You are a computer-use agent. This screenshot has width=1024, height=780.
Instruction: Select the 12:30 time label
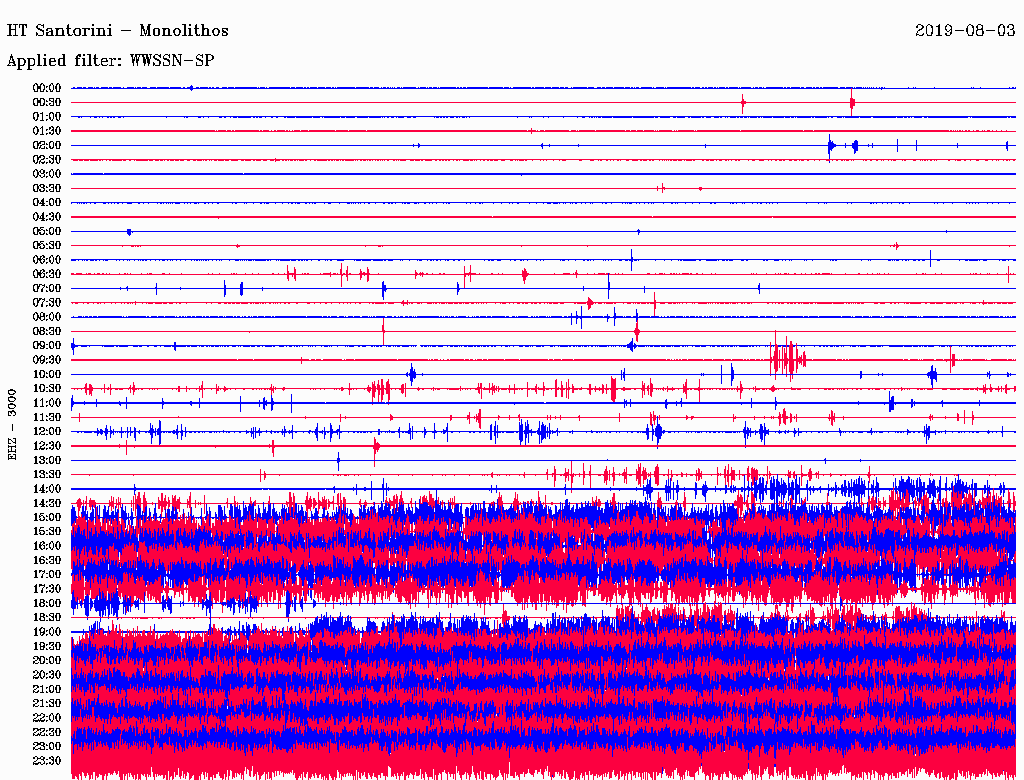[47, 446]
